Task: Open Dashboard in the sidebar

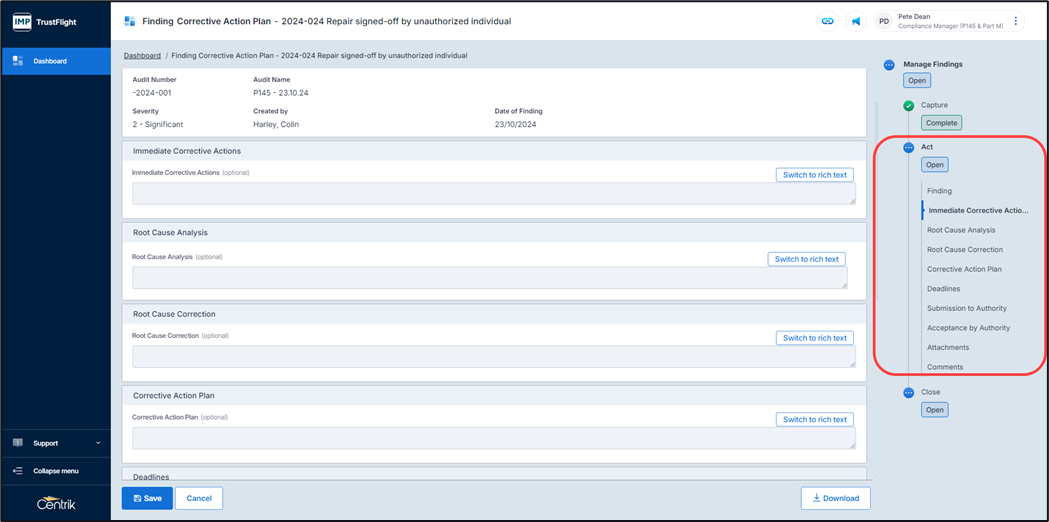Action: (x=56, y=61)
